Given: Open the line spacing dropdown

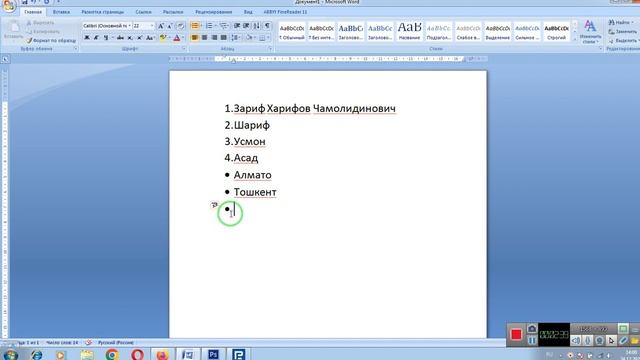Looking at the screenshot, I should [236, 38].
